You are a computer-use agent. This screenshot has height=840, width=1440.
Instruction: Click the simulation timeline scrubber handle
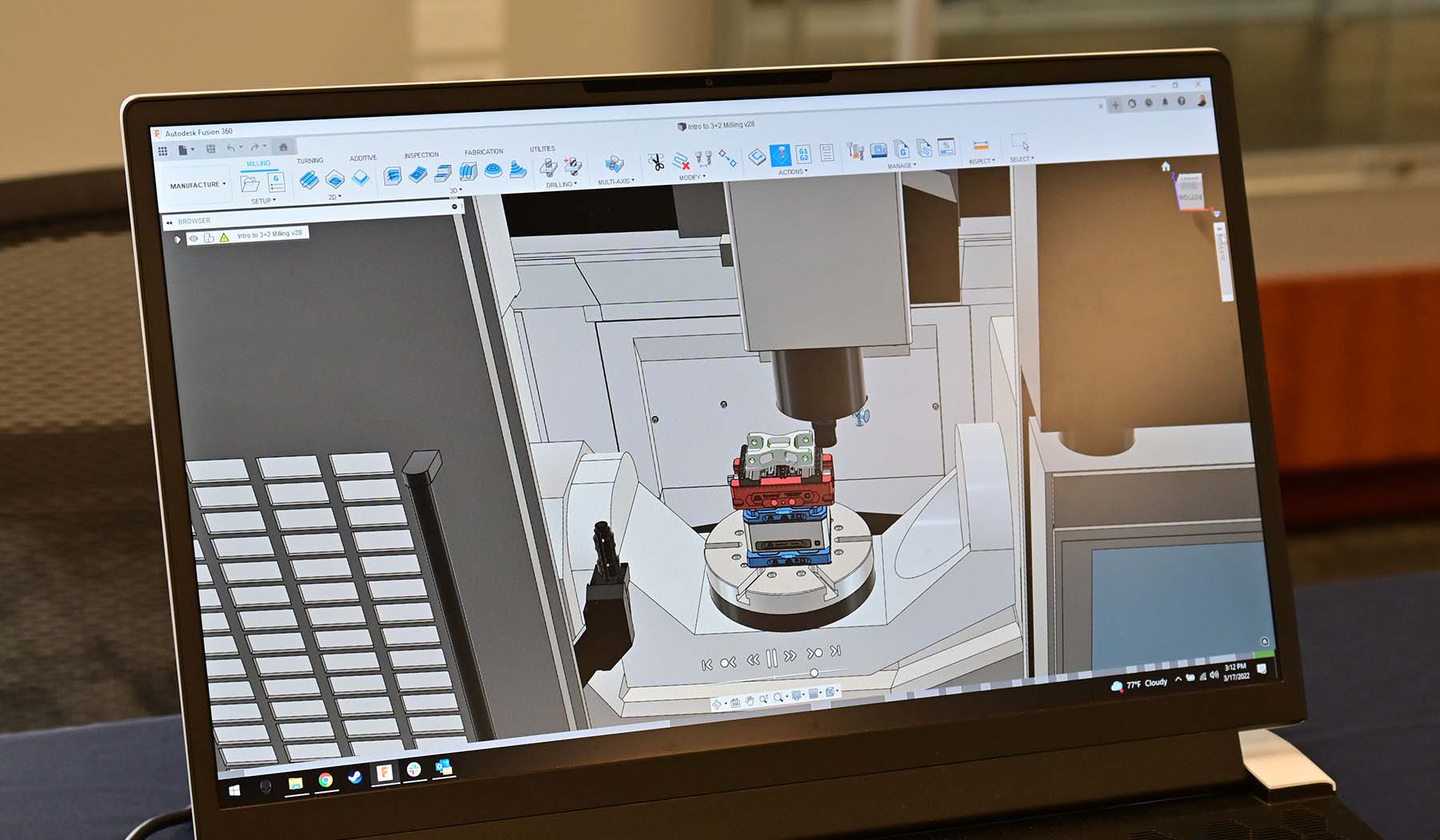[814, 672]
